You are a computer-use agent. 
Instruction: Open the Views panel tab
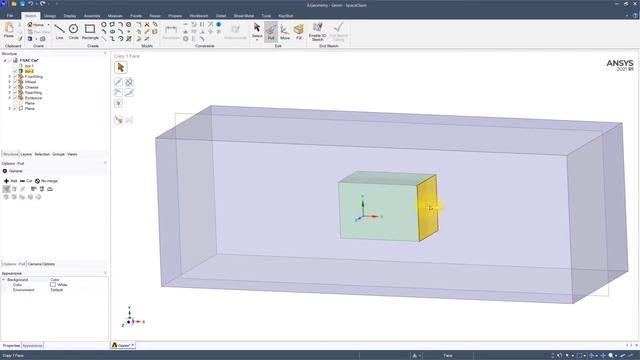pyautogui.click(x=72, y=154)
